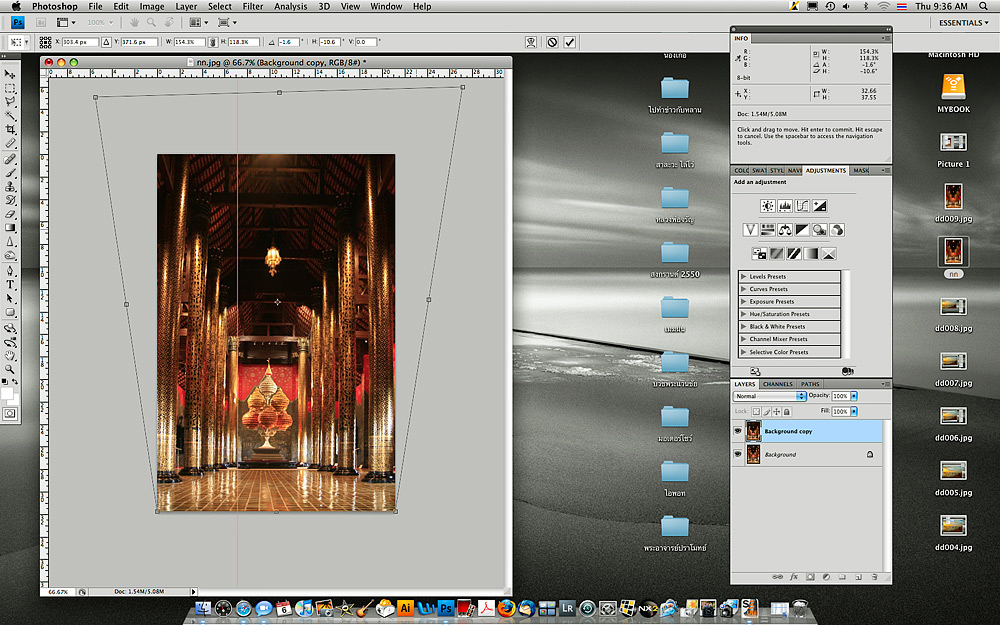Hide the Background copy layer
The width and height of the screenshot is (1000, 625).
pos(738,431)
